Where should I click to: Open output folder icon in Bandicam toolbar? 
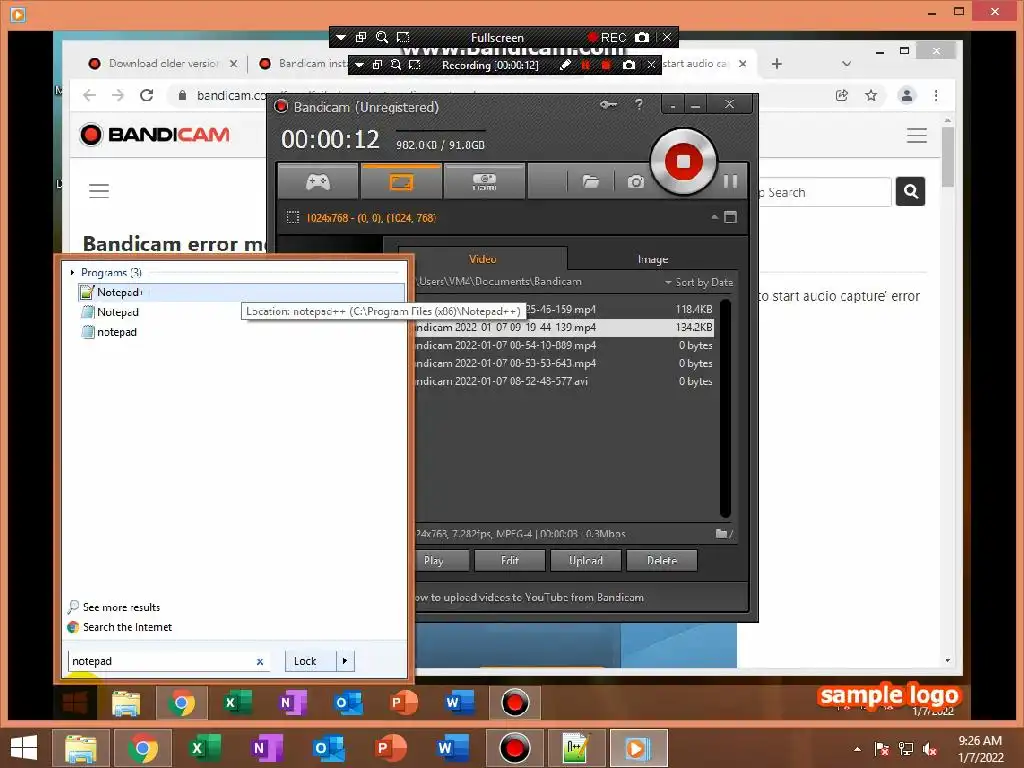pos(590,182)
